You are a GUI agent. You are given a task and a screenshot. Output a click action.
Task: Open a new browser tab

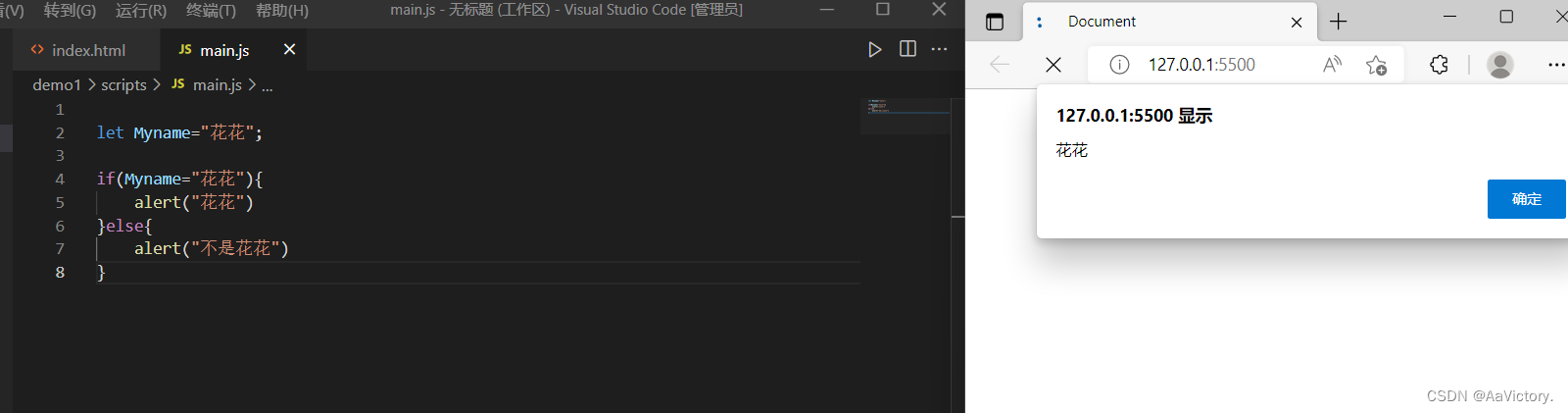tap(1339, 22)
